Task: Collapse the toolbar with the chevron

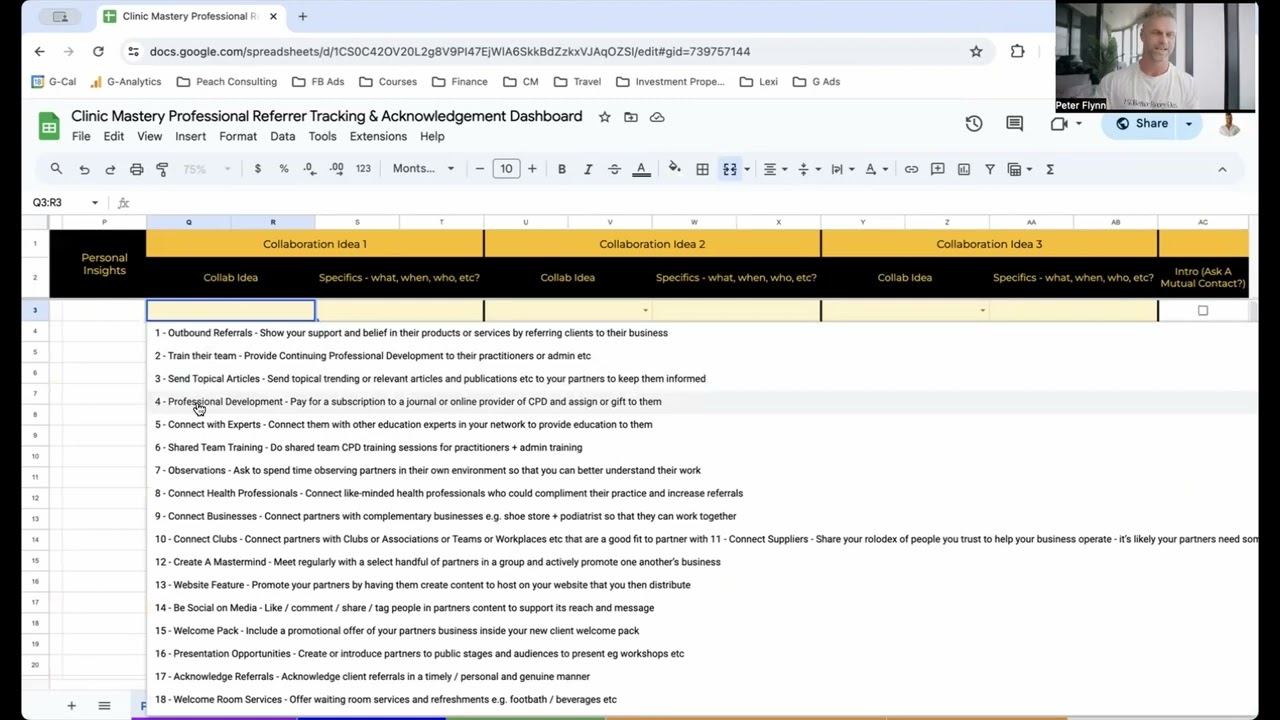Action: coord(1222,169)
